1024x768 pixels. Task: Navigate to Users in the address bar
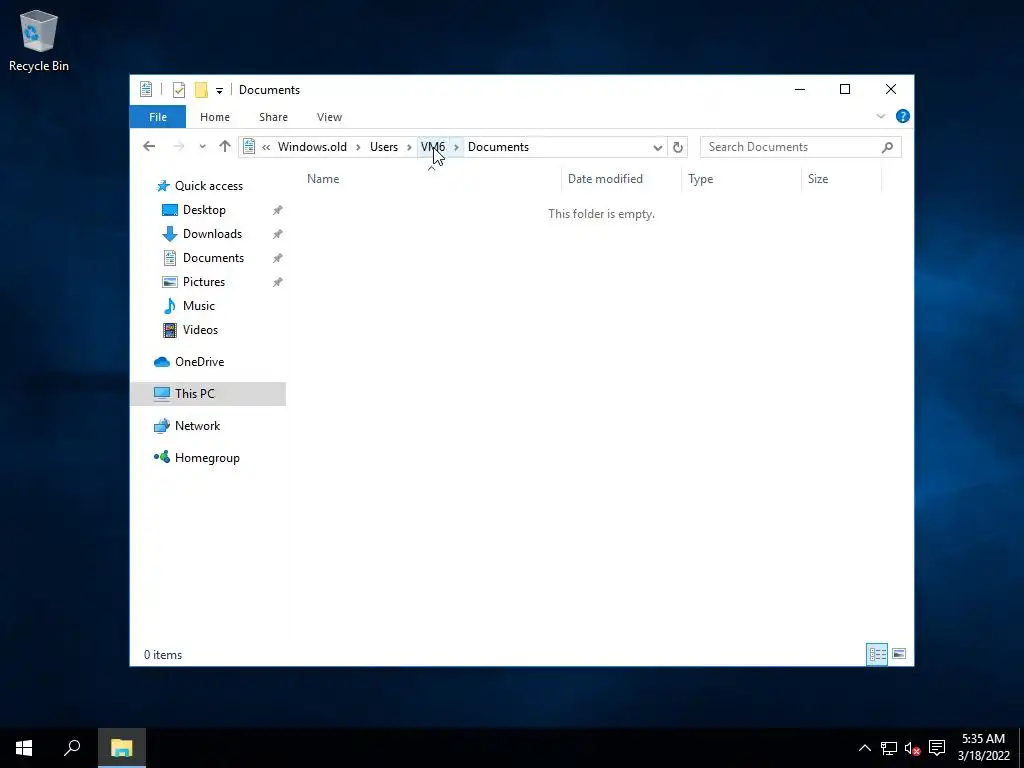[384, 147]
